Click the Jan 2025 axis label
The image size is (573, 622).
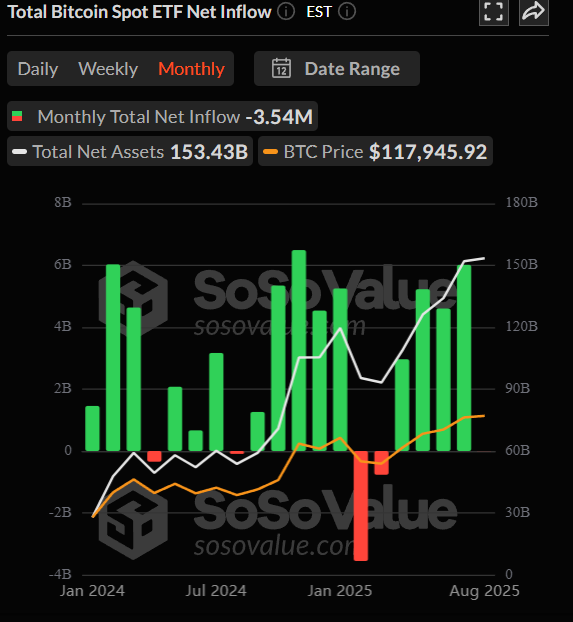pos(340,591)
